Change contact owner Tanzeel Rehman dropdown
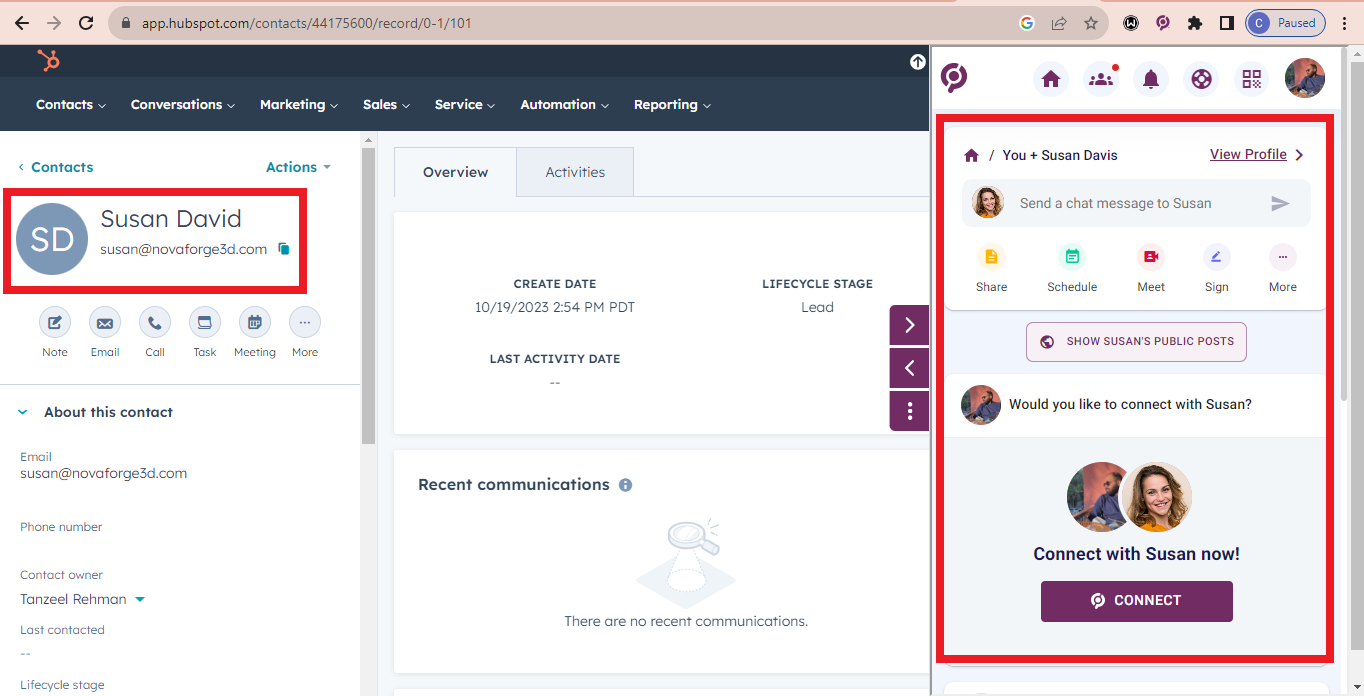Image resolution: width=1364 pixels, height=696 pixels. [x=82, y=599]
